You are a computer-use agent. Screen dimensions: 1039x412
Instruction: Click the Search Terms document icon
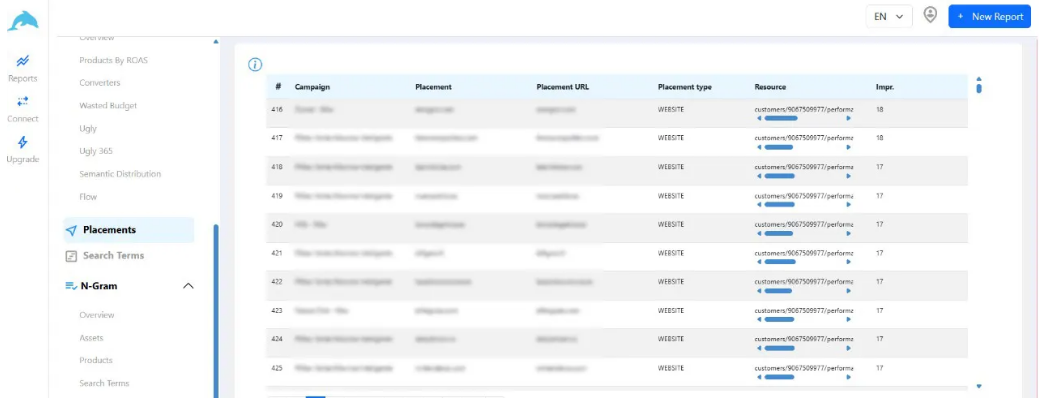71,256
